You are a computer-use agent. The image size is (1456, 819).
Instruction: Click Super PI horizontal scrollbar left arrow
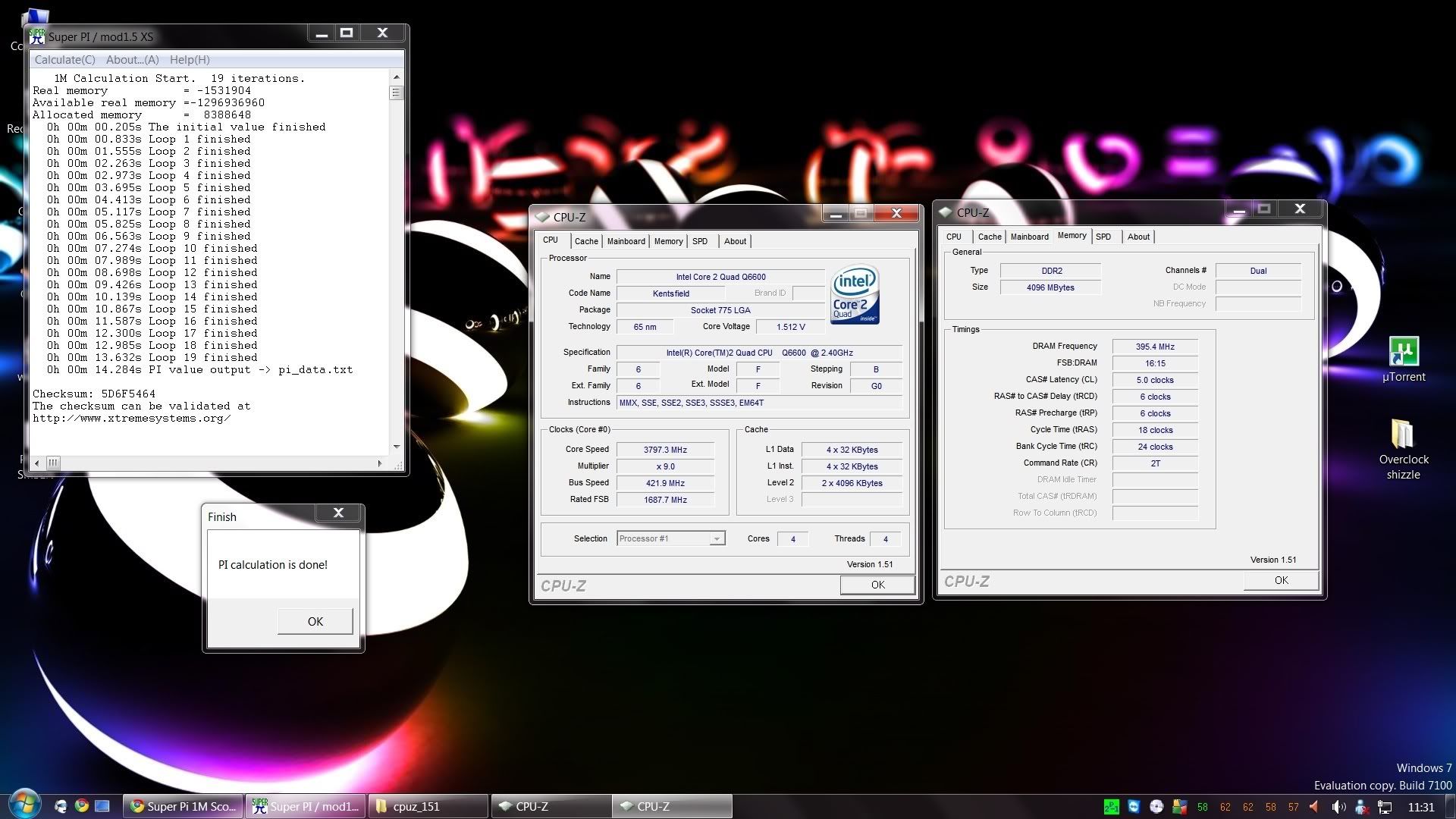(36, 463)
